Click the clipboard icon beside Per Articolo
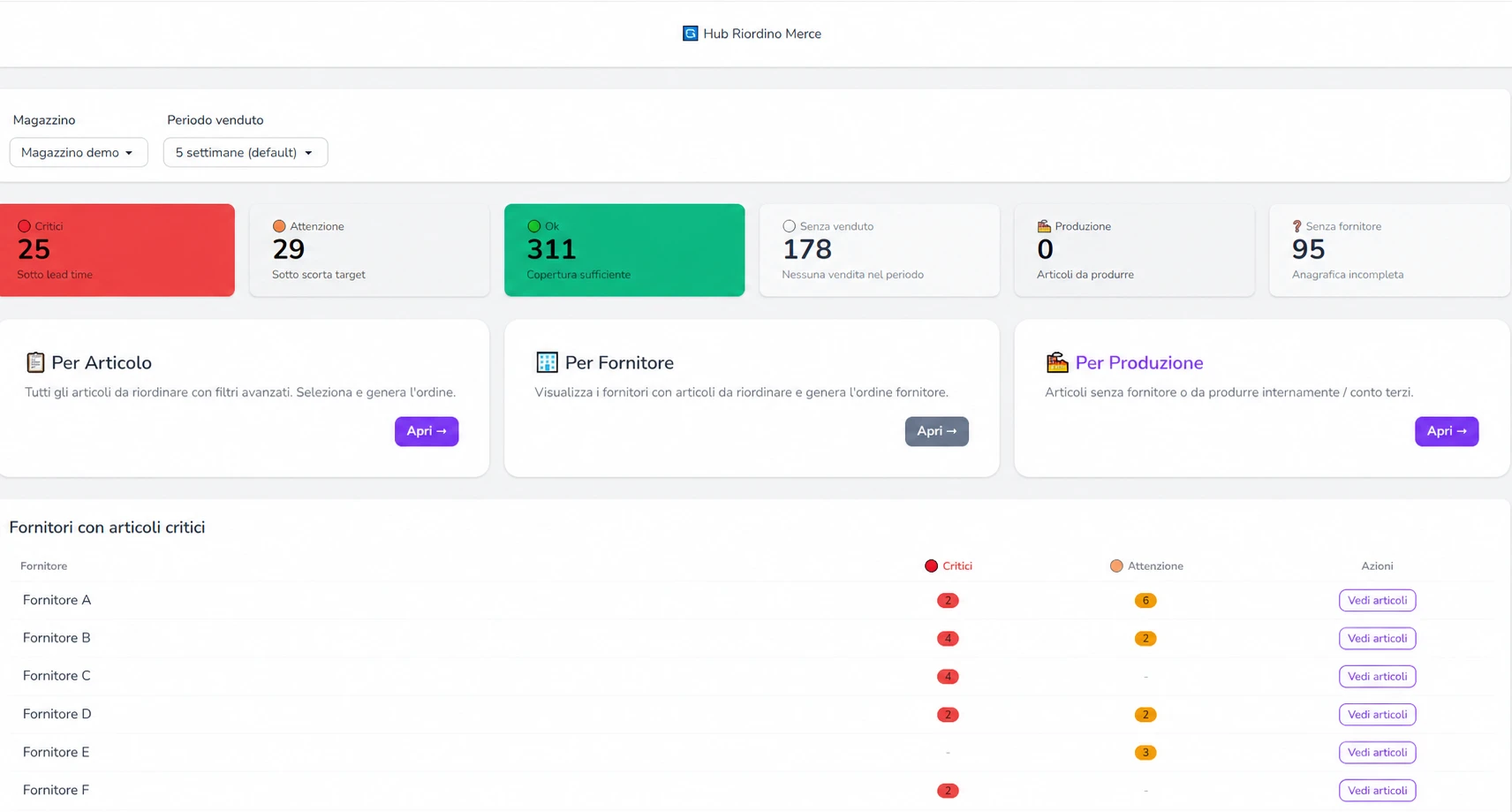 [x=35, y=362]
